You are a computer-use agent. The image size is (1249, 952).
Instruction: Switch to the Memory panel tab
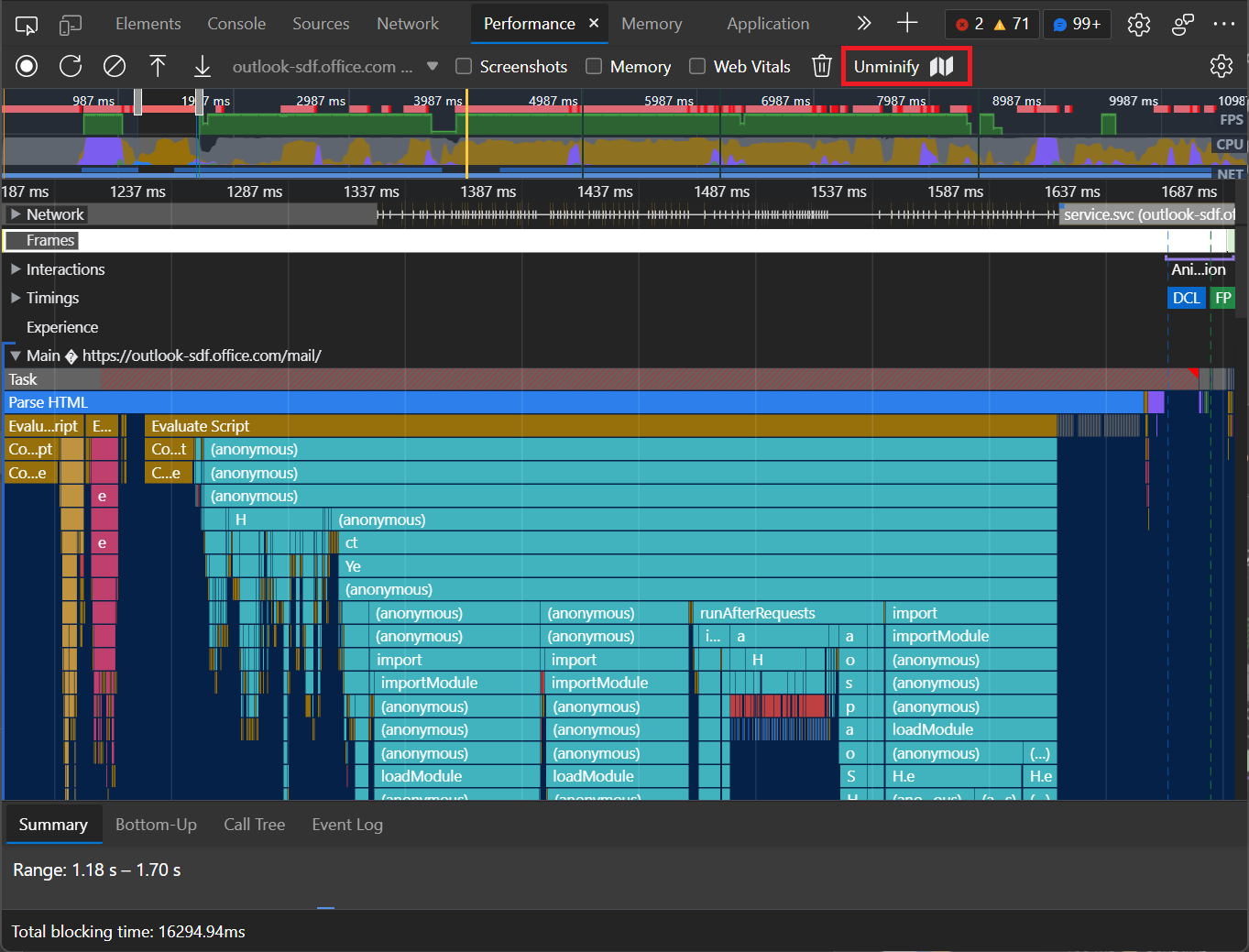point(651,23)
